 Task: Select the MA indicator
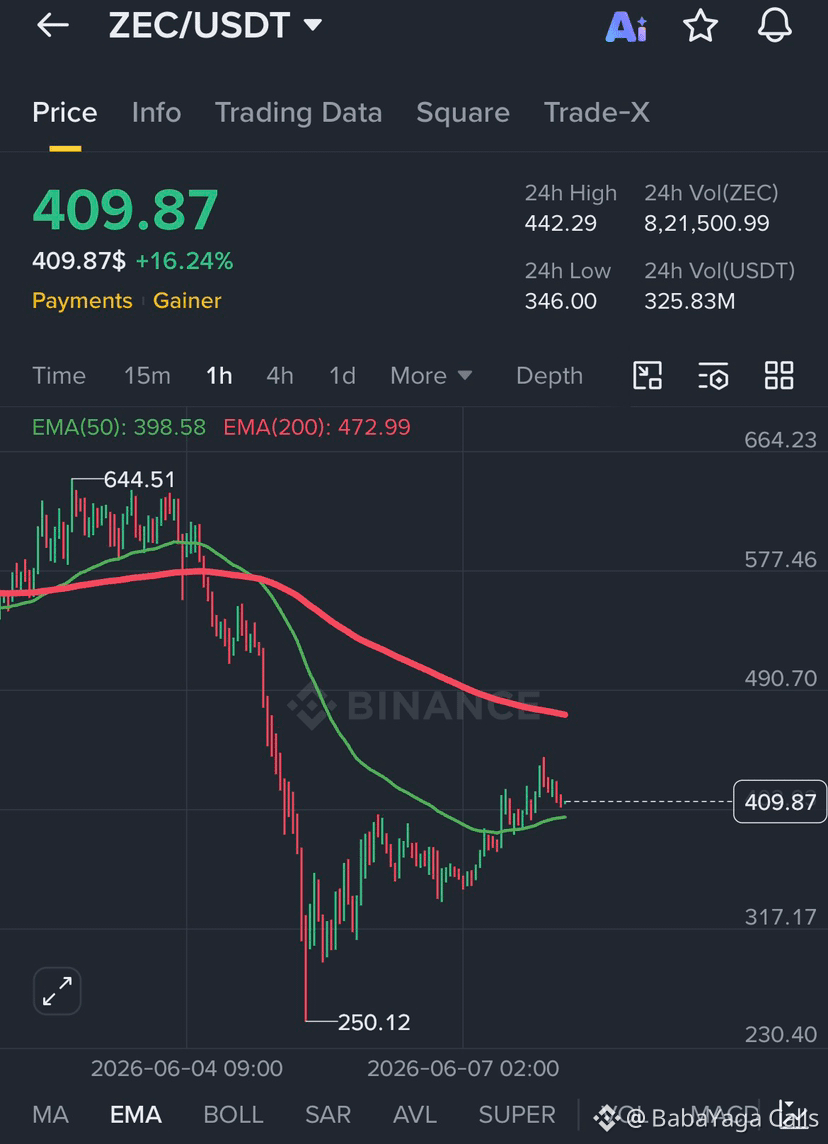(x=50, y=1115)
